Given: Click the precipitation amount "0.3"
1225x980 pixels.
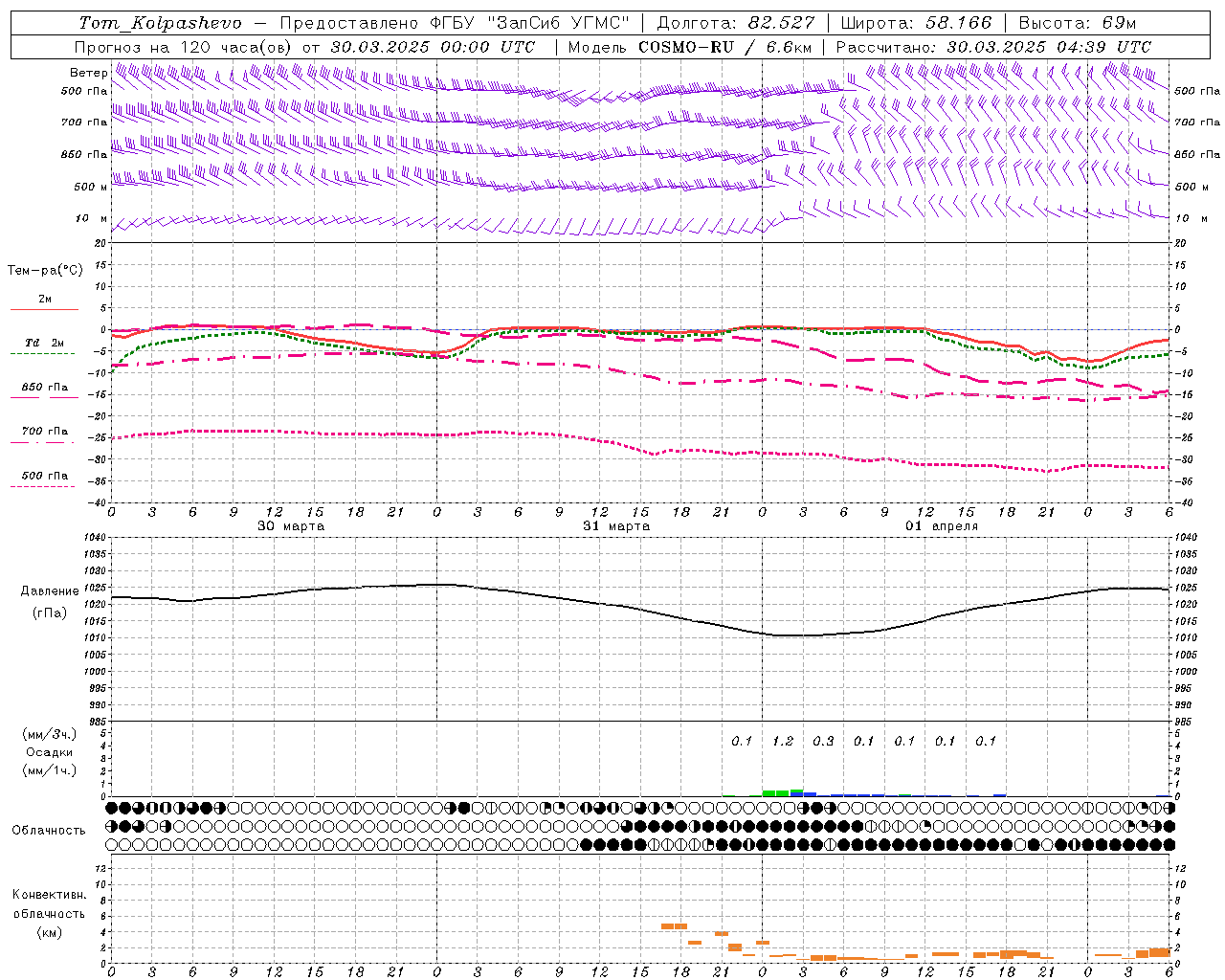Looking at the screenshot, I should click(823, 741).
